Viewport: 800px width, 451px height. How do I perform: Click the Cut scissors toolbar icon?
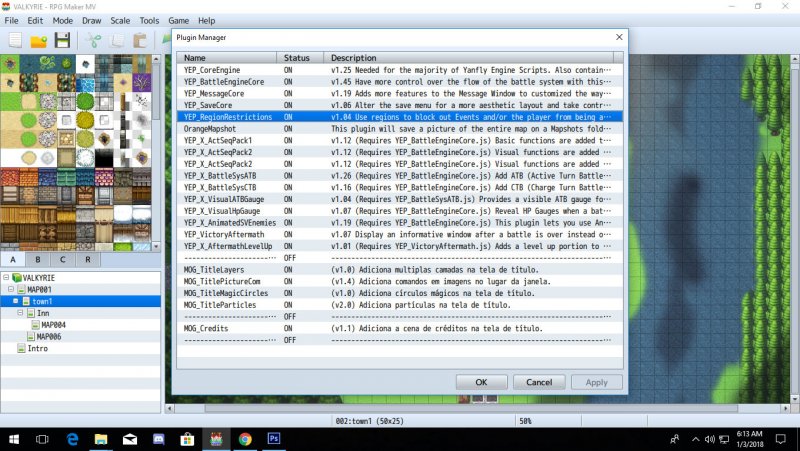94,40
